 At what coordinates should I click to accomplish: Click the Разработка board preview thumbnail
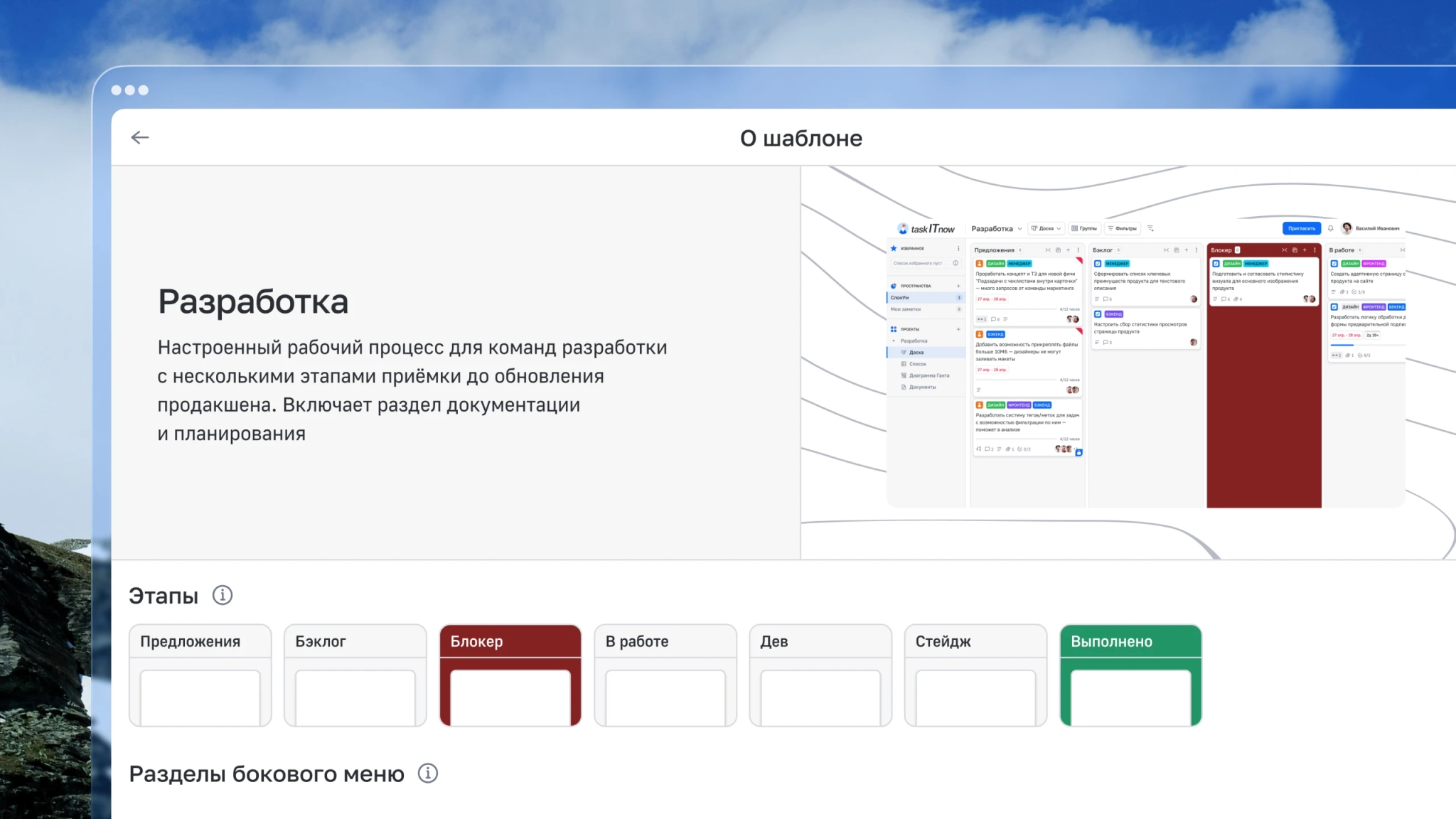[x=1146, y=363]
